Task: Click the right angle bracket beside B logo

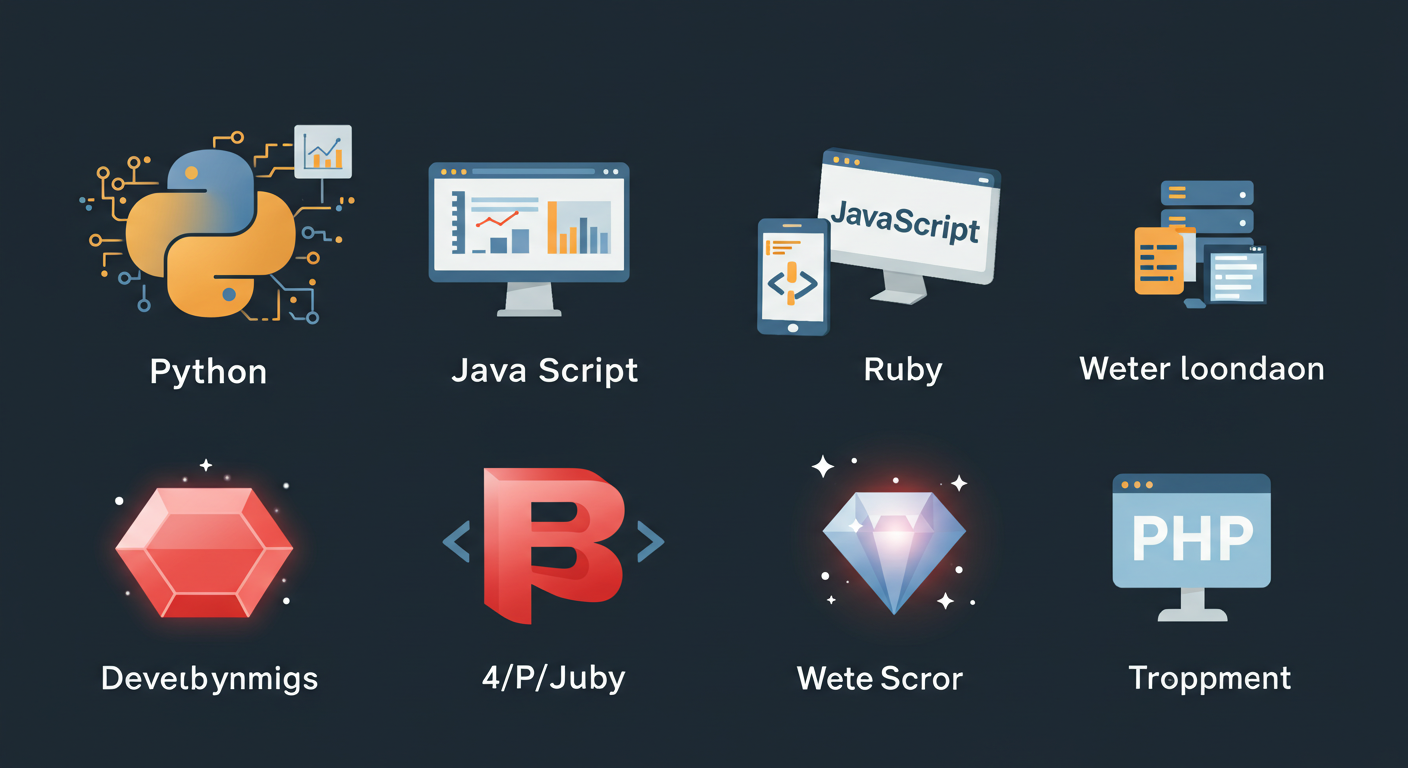Action: [650, 542]
